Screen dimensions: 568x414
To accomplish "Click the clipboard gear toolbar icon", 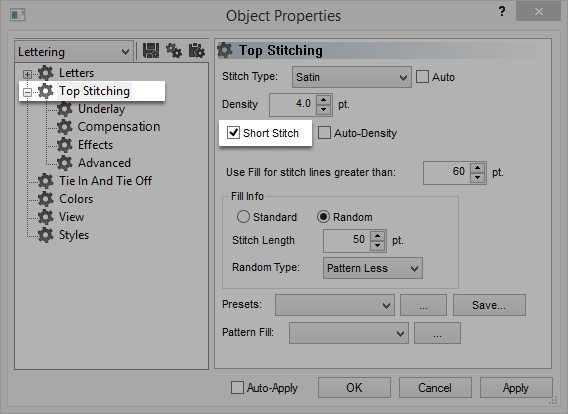I will point(197,51).
